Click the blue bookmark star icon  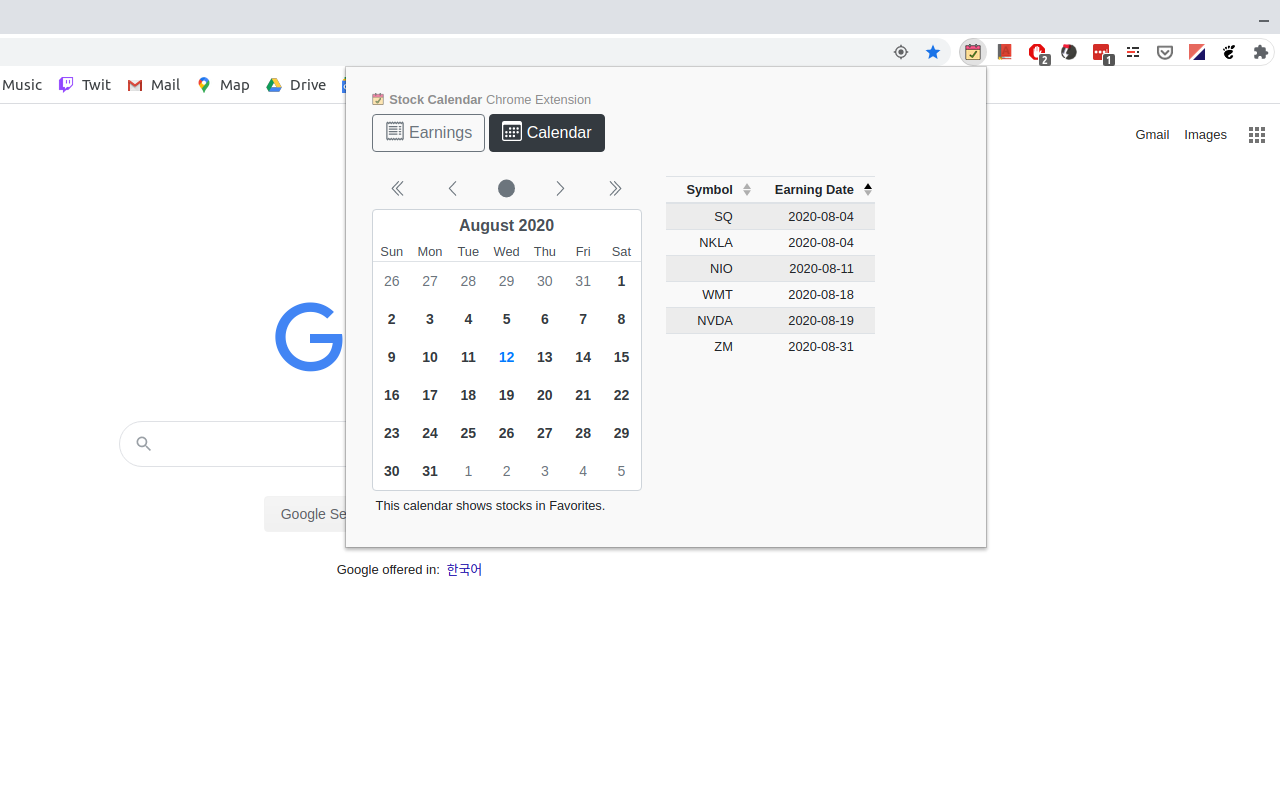tap(933, 52)
